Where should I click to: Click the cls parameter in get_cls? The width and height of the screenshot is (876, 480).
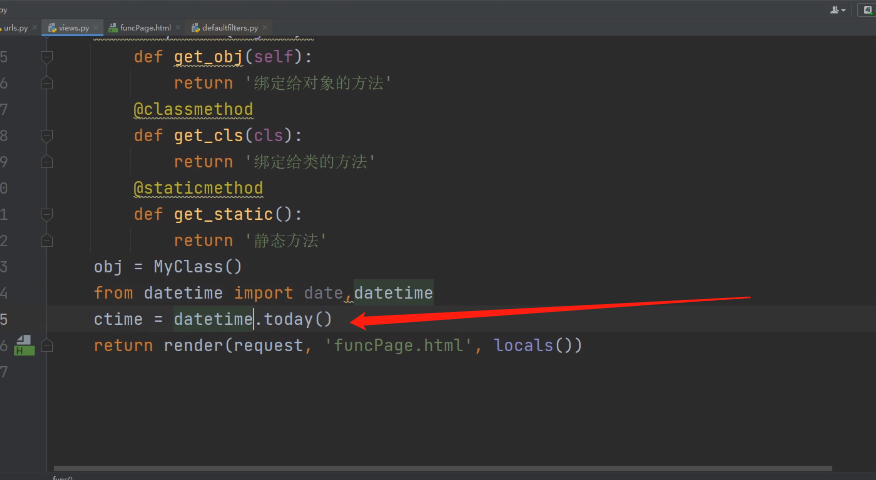[268, 136]
